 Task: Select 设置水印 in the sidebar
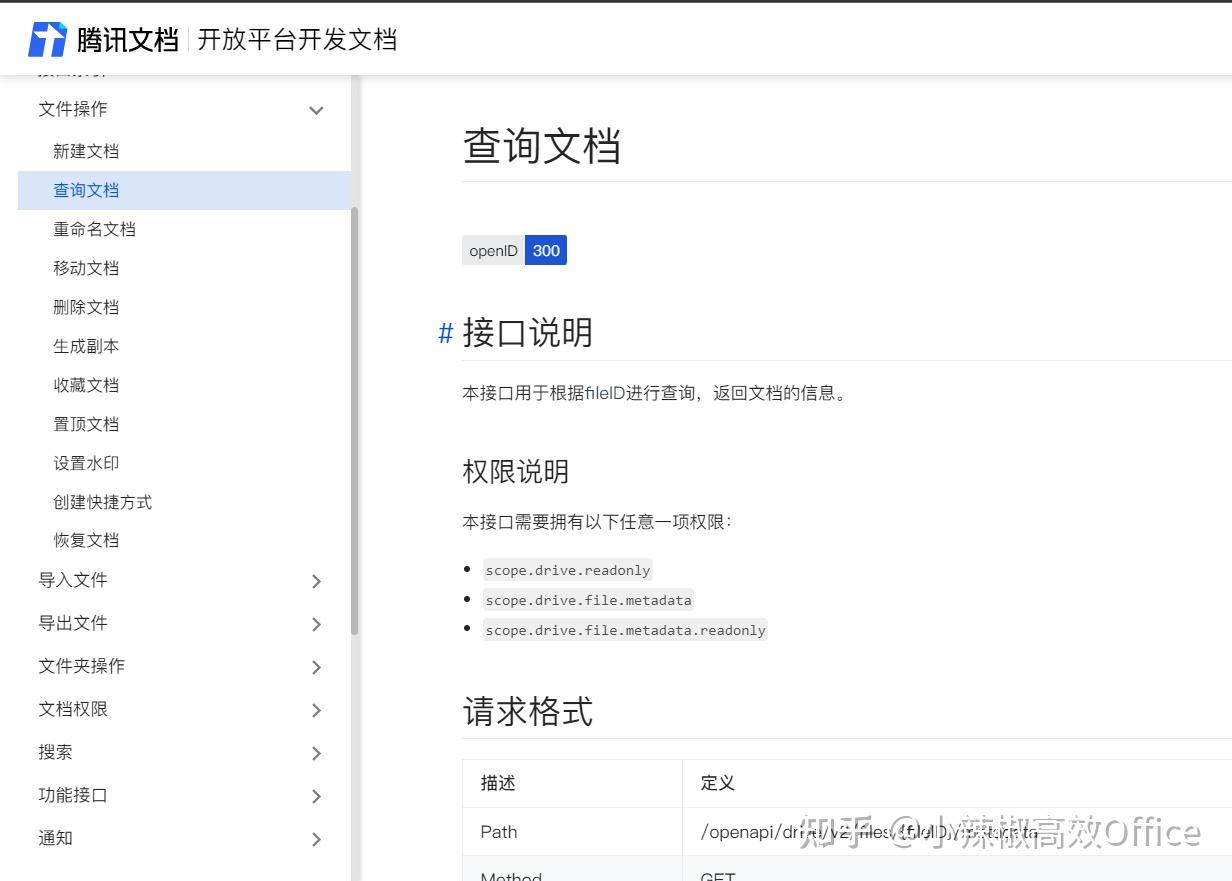point(86,463)
